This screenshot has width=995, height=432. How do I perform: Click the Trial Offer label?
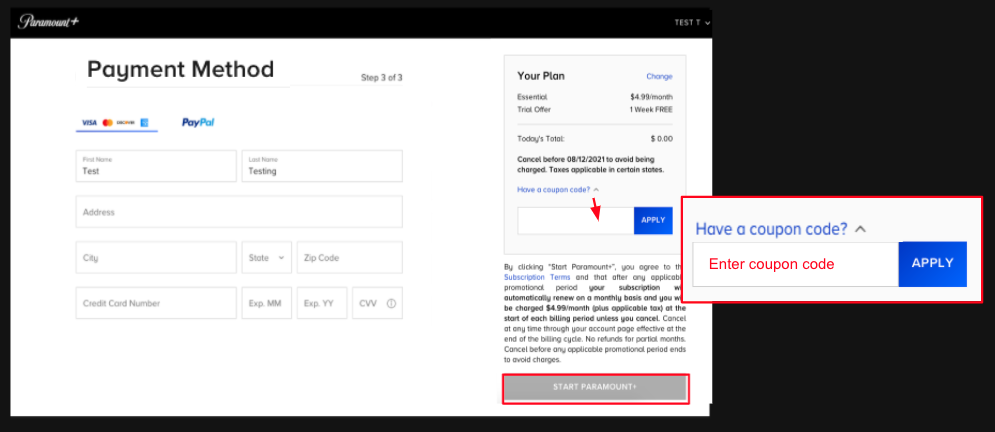534,109
